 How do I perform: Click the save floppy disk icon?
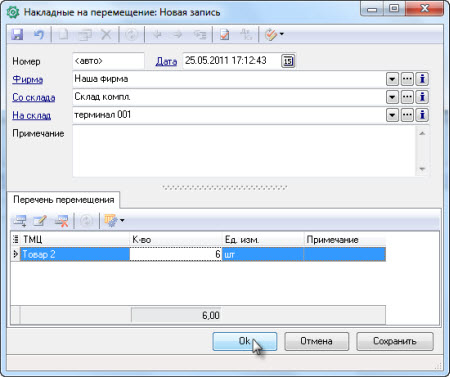[17, 34]
